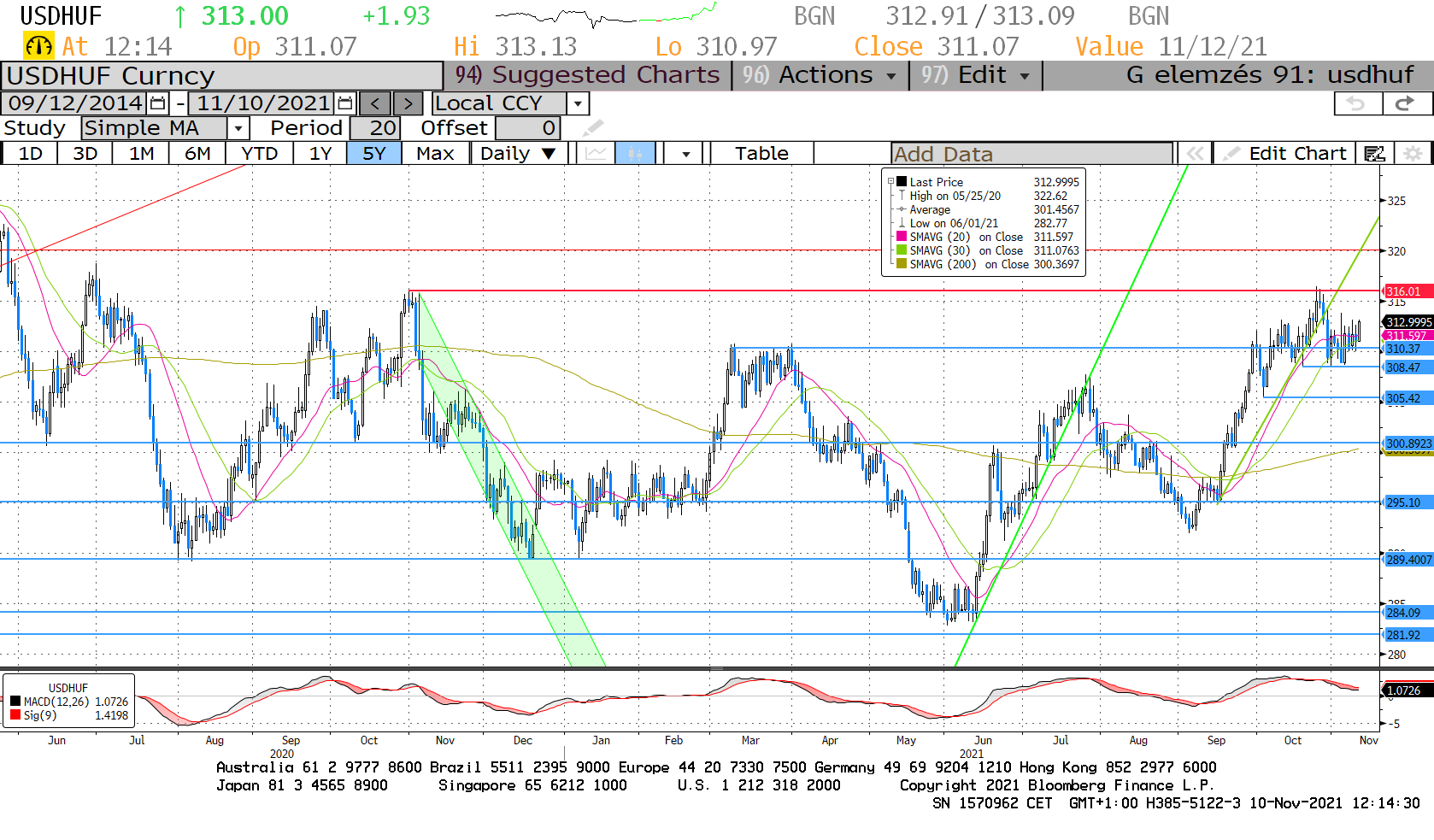Click the Period field showing 20

coord(373,128)
